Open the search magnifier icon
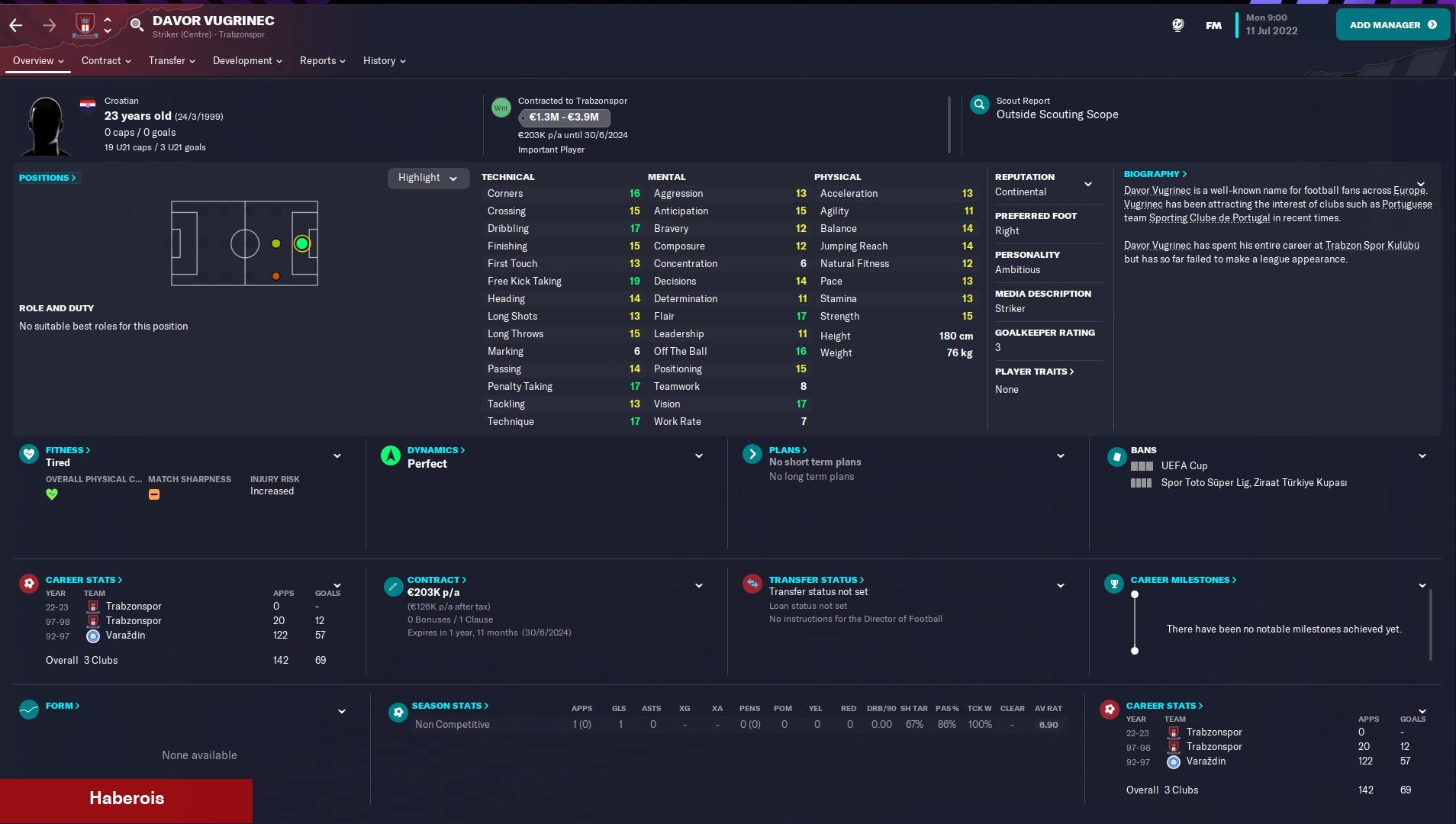Image resolution: width=1456 pixels, height=824 pixels. pos(137,25)
